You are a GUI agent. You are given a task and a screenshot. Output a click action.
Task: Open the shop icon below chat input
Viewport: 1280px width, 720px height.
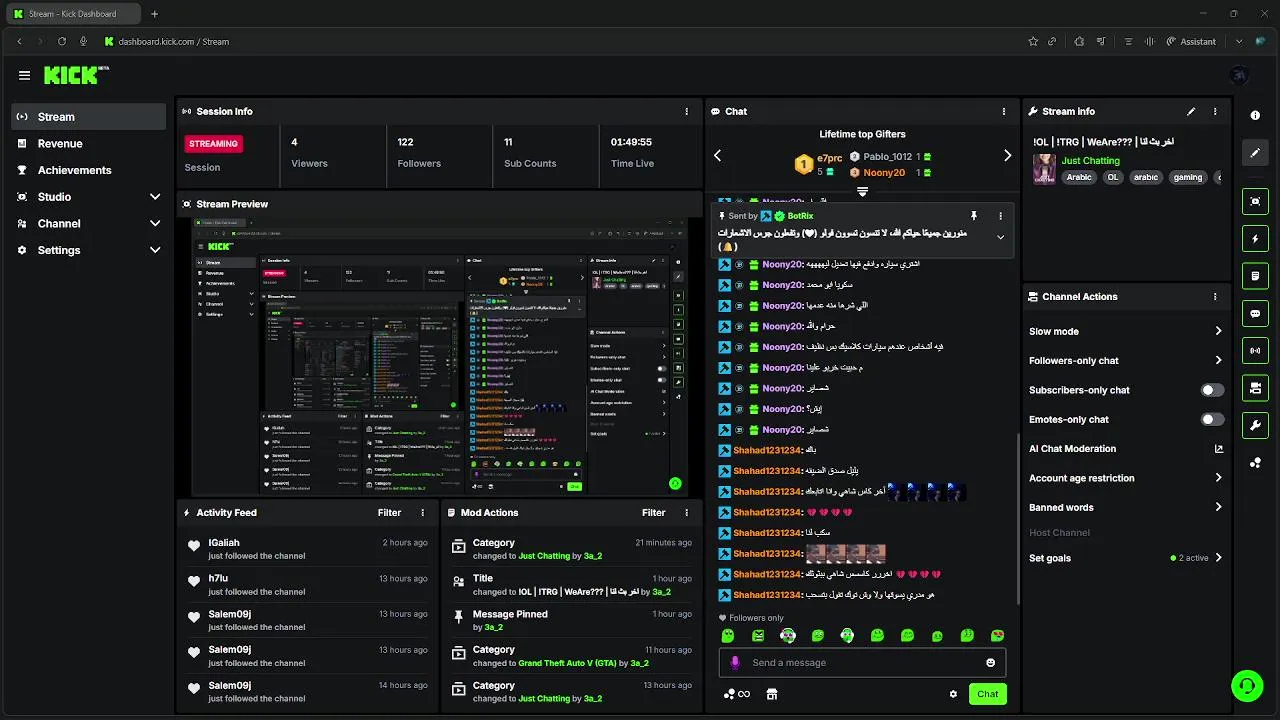click(x=771, y=694)
